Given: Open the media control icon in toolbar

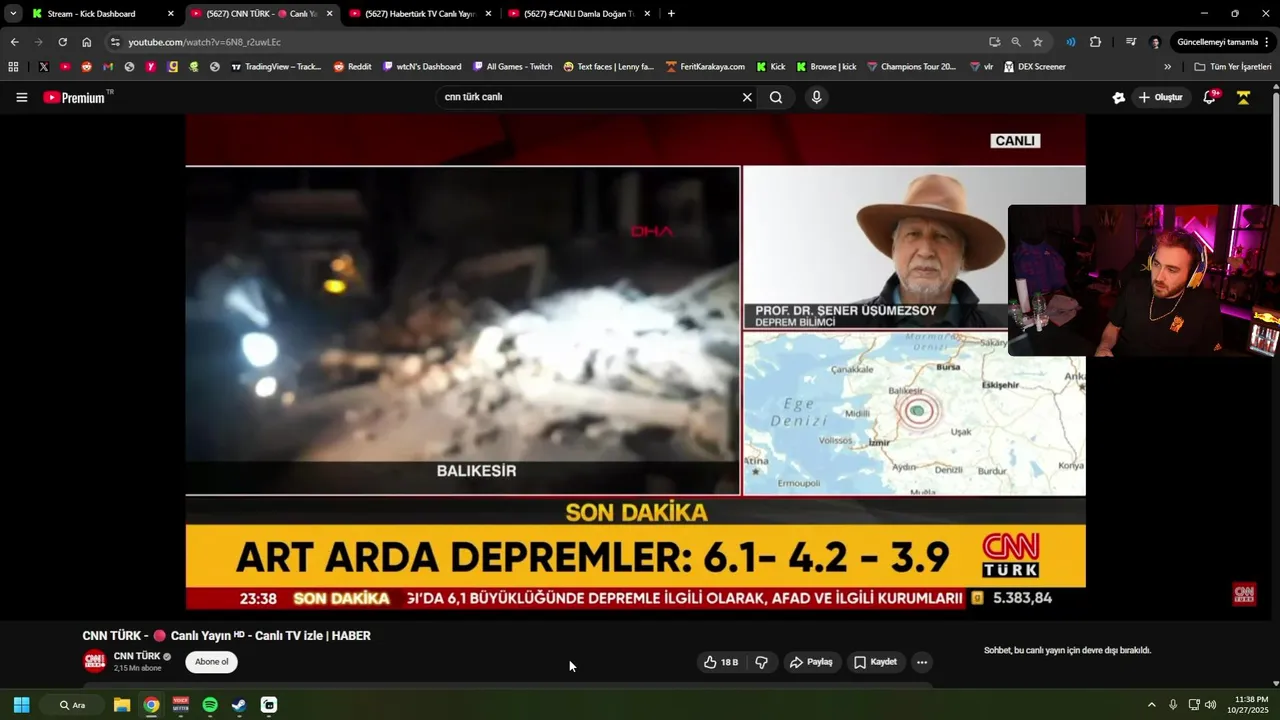Looking at the screenshot, I should pos(1131,42).
